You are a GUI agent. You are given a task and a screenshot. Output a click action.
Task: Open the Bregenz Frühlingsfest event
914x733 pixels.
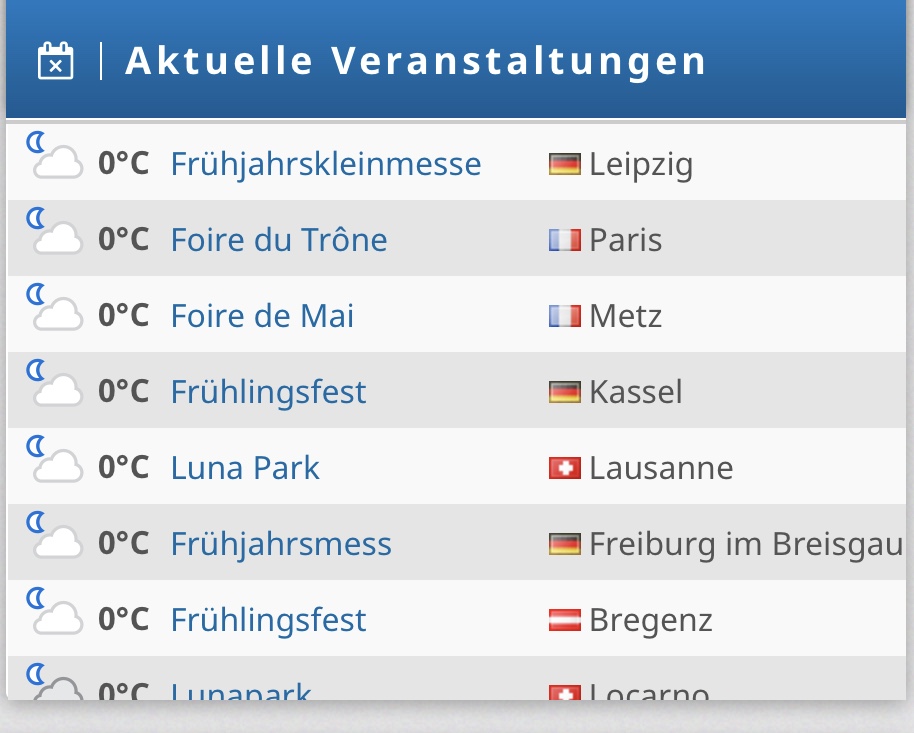tap(268, 620)
